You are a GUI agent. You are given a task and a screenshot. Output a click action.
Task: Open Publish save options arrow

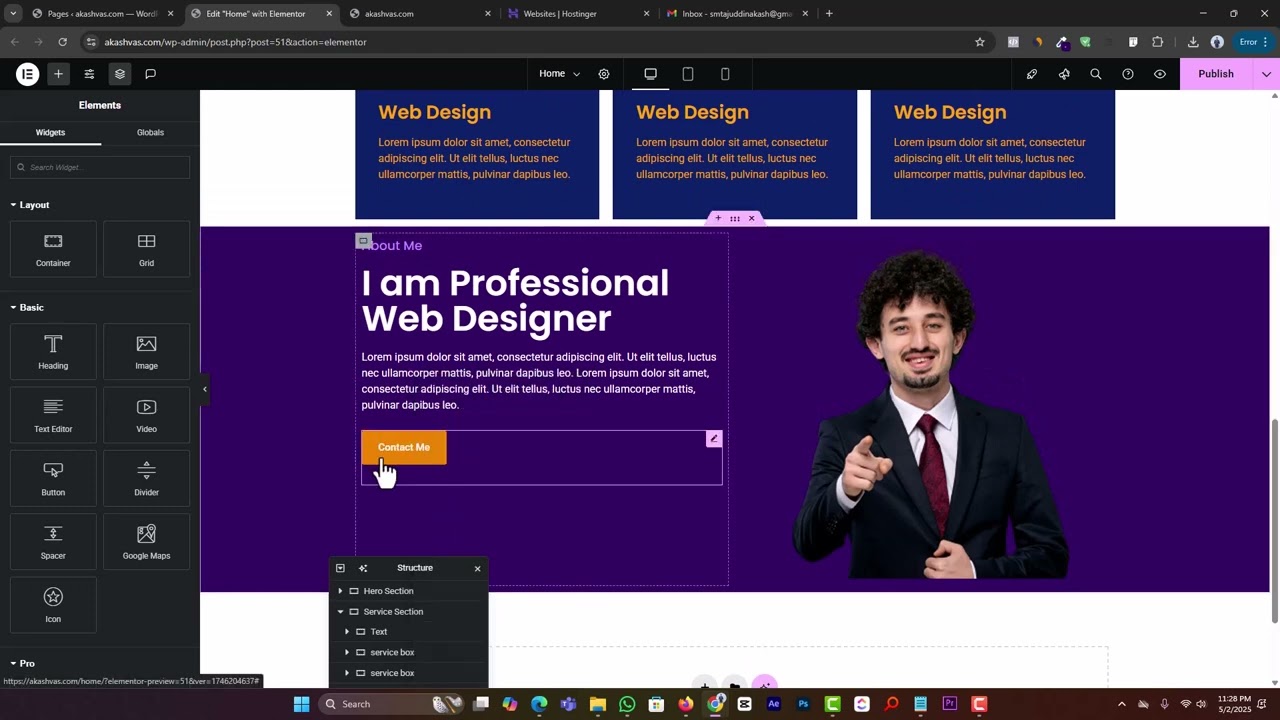[1266, 74]
